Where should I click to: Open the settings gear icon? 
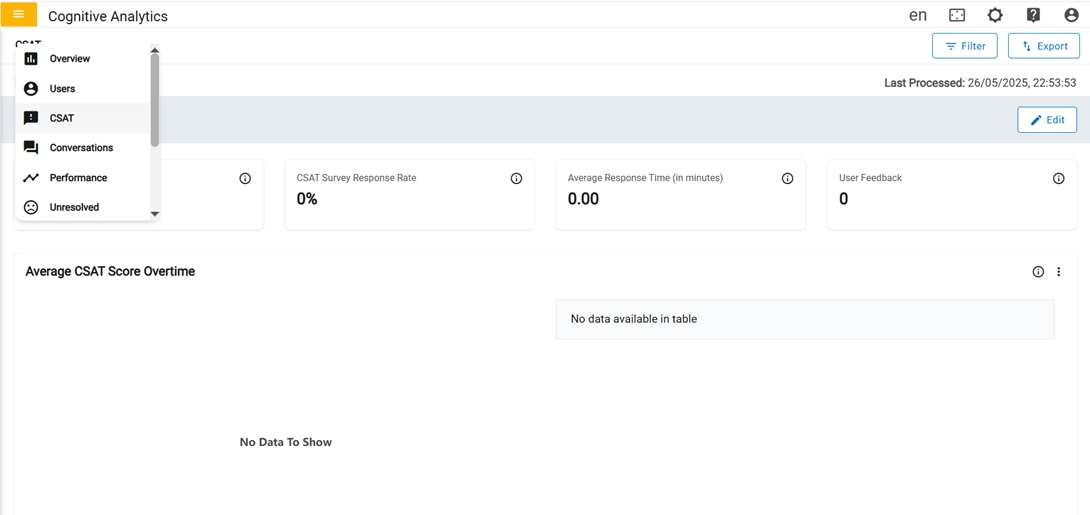tap(995, 15)
